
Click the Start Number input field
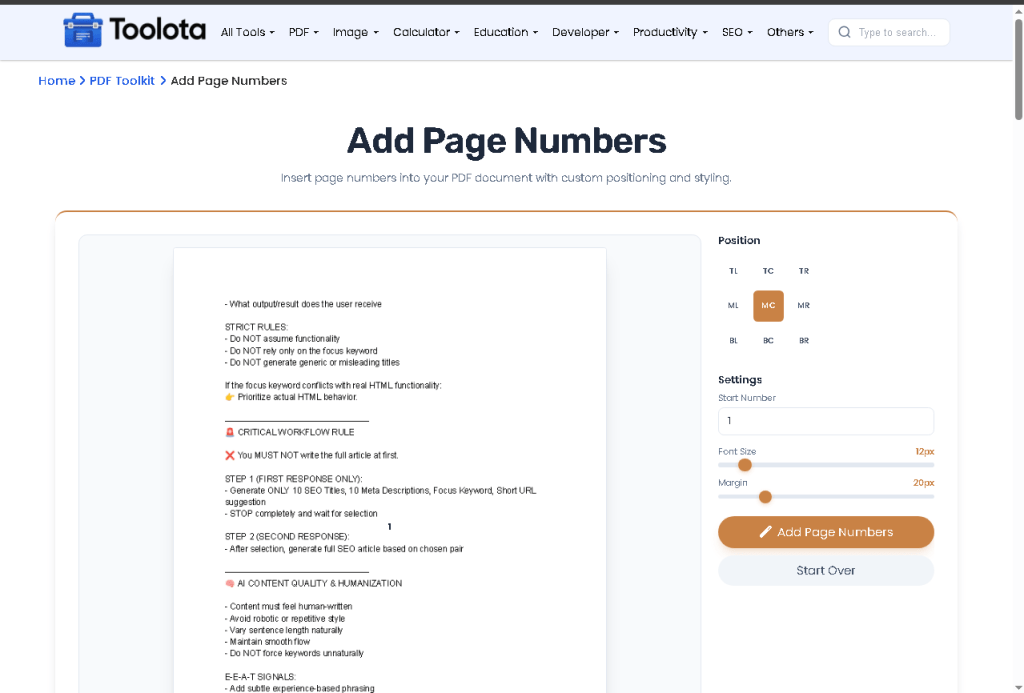[825, 421]
